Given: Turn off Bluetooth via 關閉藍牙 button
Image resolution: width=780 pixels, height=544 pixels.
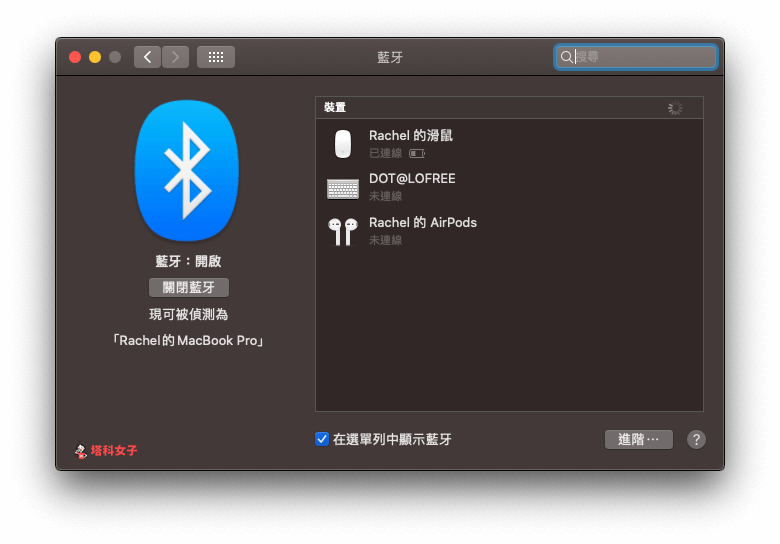Looking at the screenshot, I should [189, 287].
